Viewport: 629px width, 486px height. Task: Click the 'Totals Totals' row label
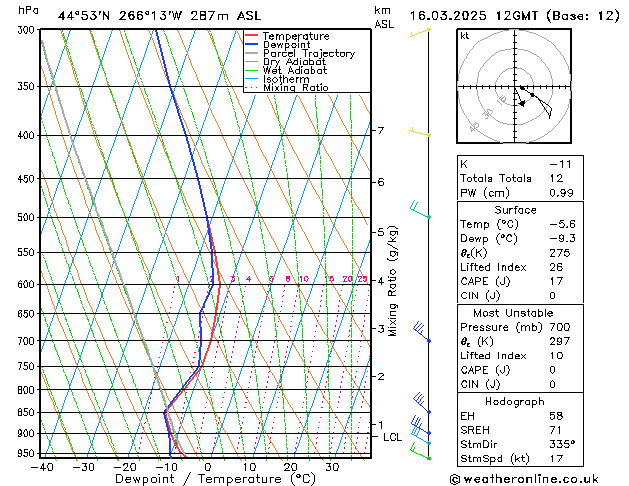click(x=496, y=178)
